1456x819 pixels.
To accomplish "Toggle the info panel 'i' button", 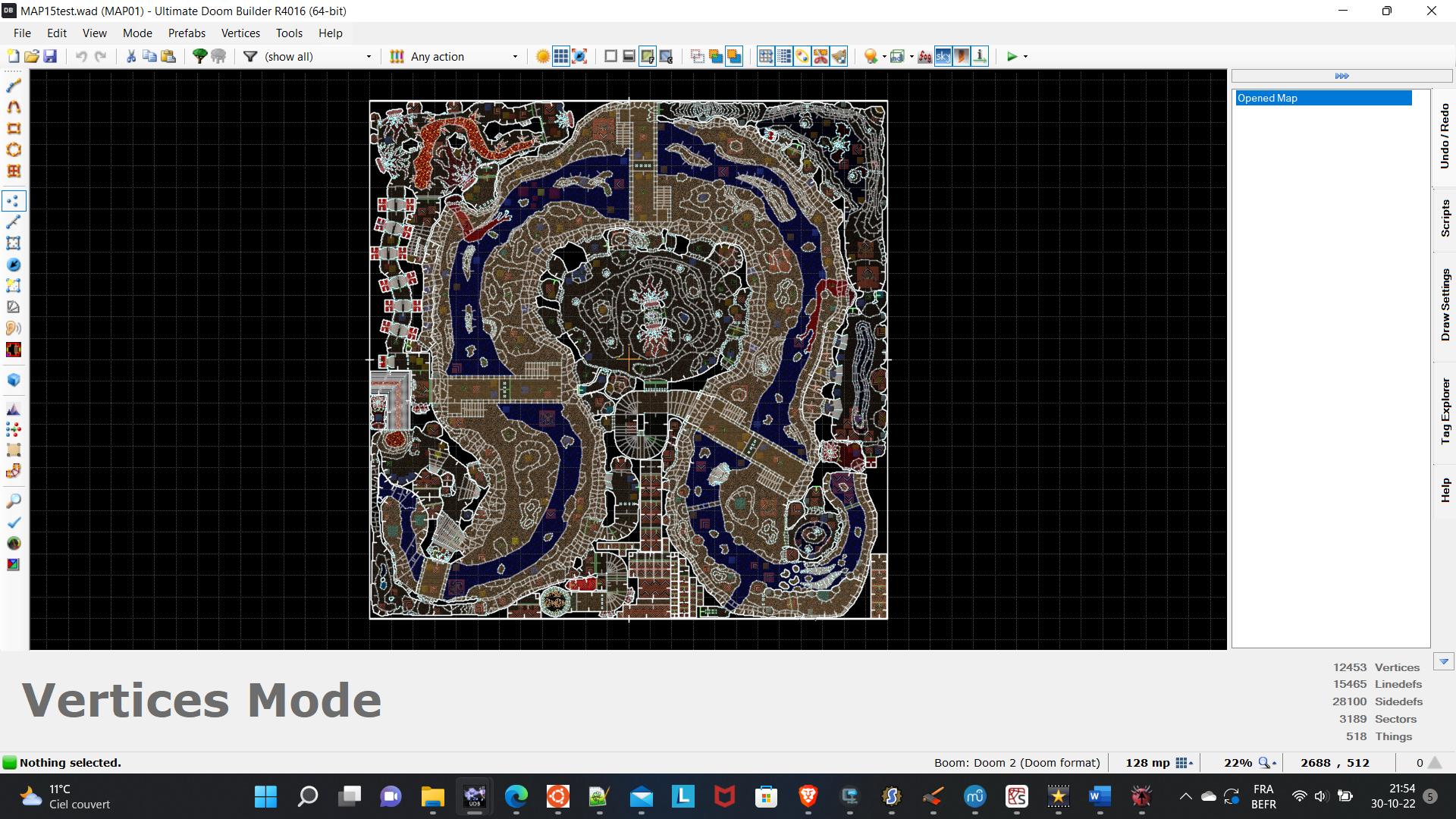I will pos(980,56).
